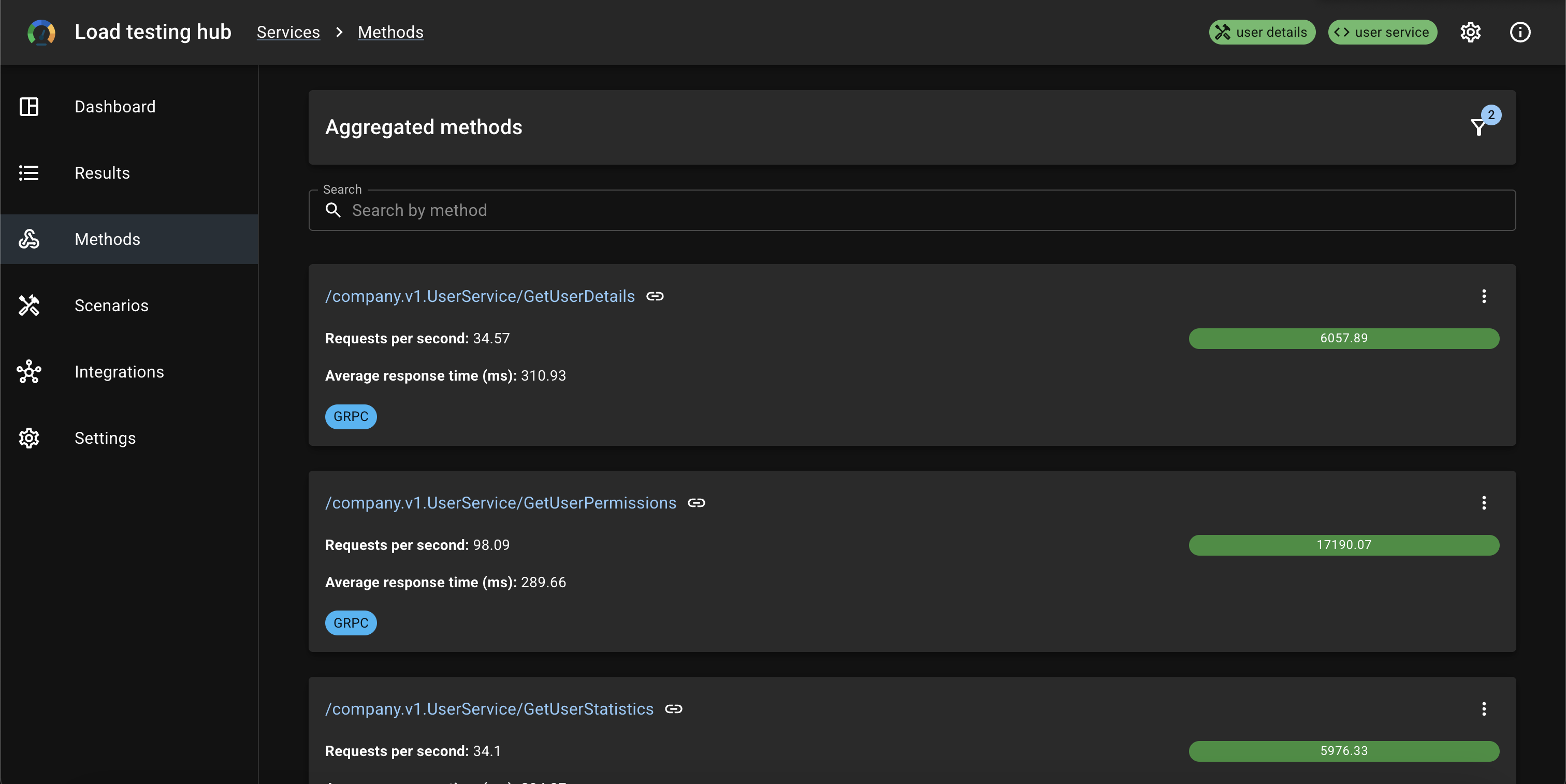Click the user details scenario chip

[x=1262, y=32]
